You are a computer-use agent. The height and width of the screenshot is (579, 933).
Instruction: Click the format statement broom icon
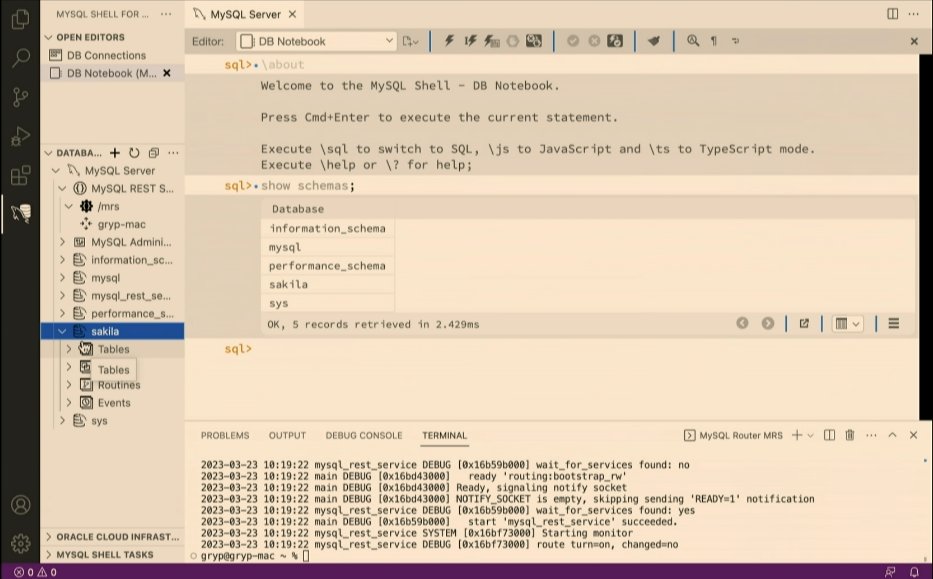(653, 40)
